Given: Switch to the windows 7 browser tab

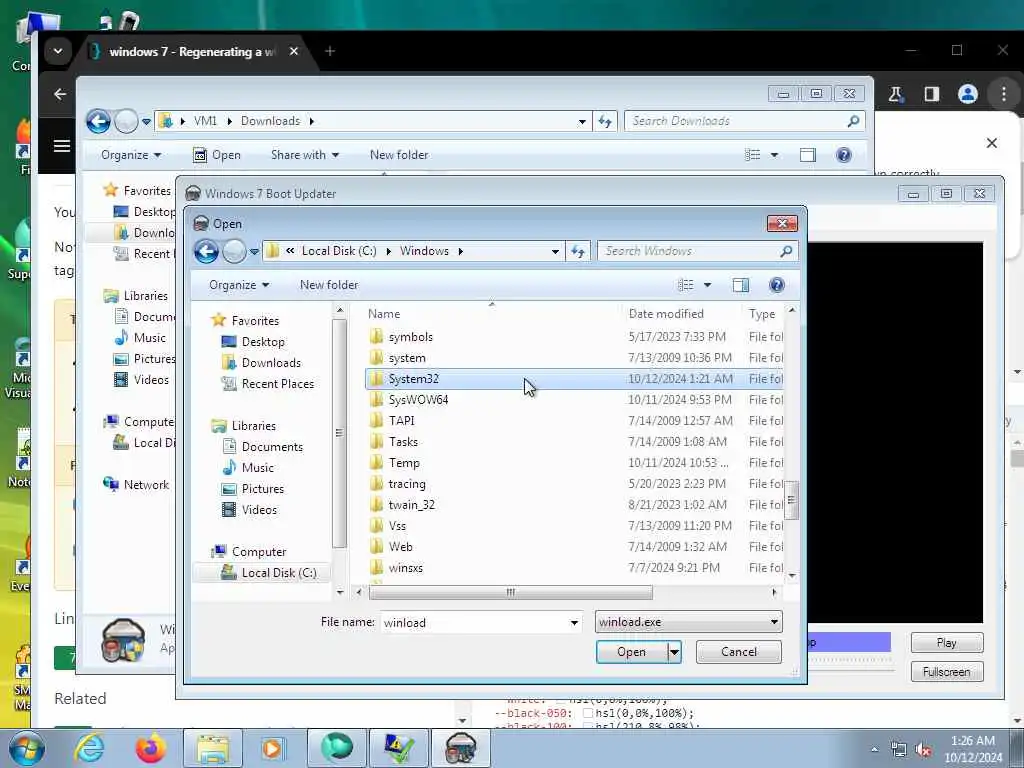Looking at the screenshot, I should click(x=193, y=52).
